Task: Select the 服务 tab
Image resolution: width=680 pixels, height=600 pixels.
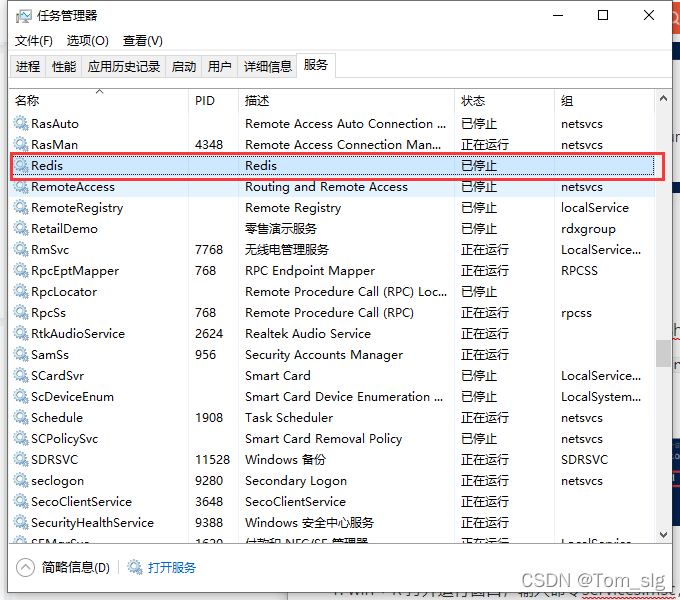Action: [x=316, y=65]
